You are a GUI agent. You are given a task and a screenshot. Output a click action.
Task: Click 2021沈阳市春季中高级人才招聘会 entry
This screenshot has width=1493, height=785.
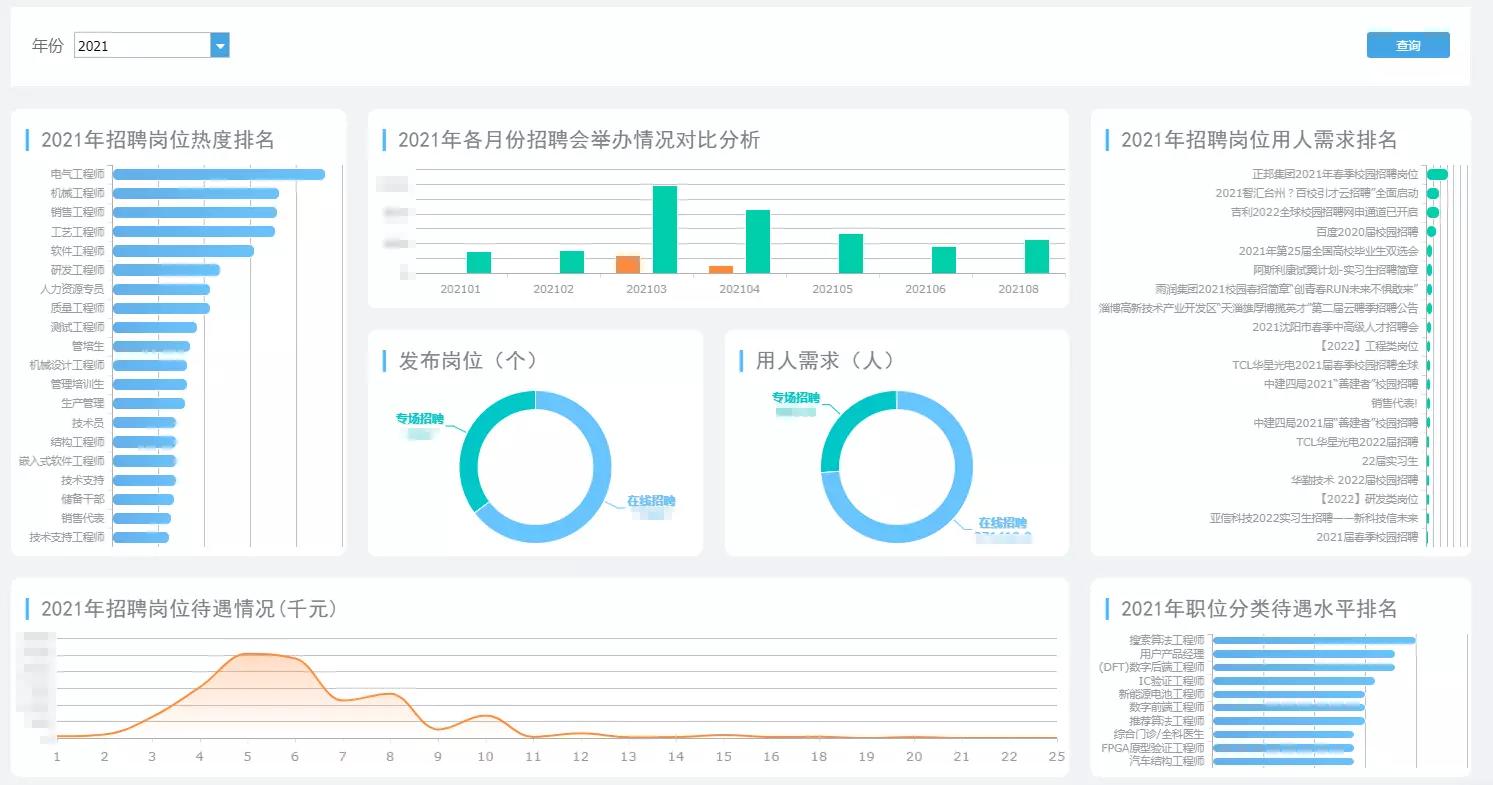pyautogui.click(x=1335, y=327)
